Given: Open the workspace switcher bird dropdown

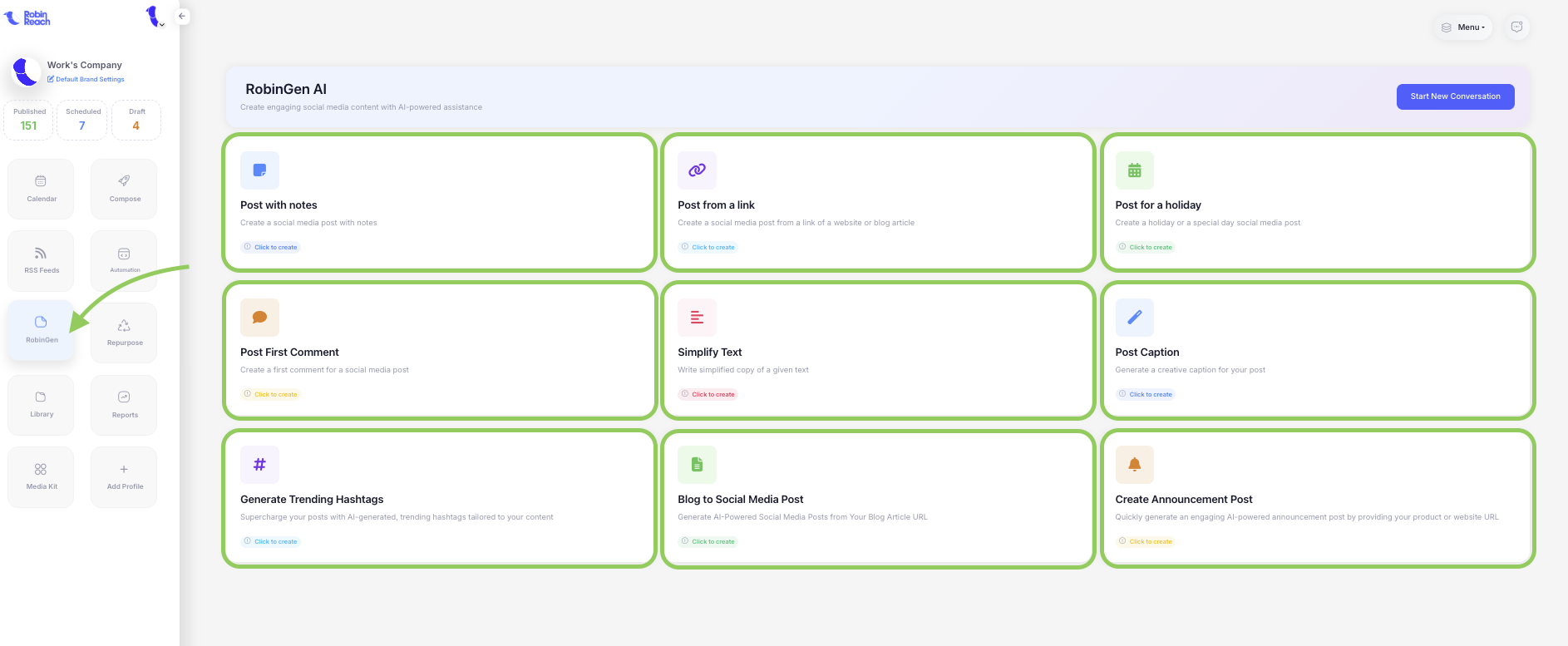Looking at the screenshot, I should click(x=155, y=17).
